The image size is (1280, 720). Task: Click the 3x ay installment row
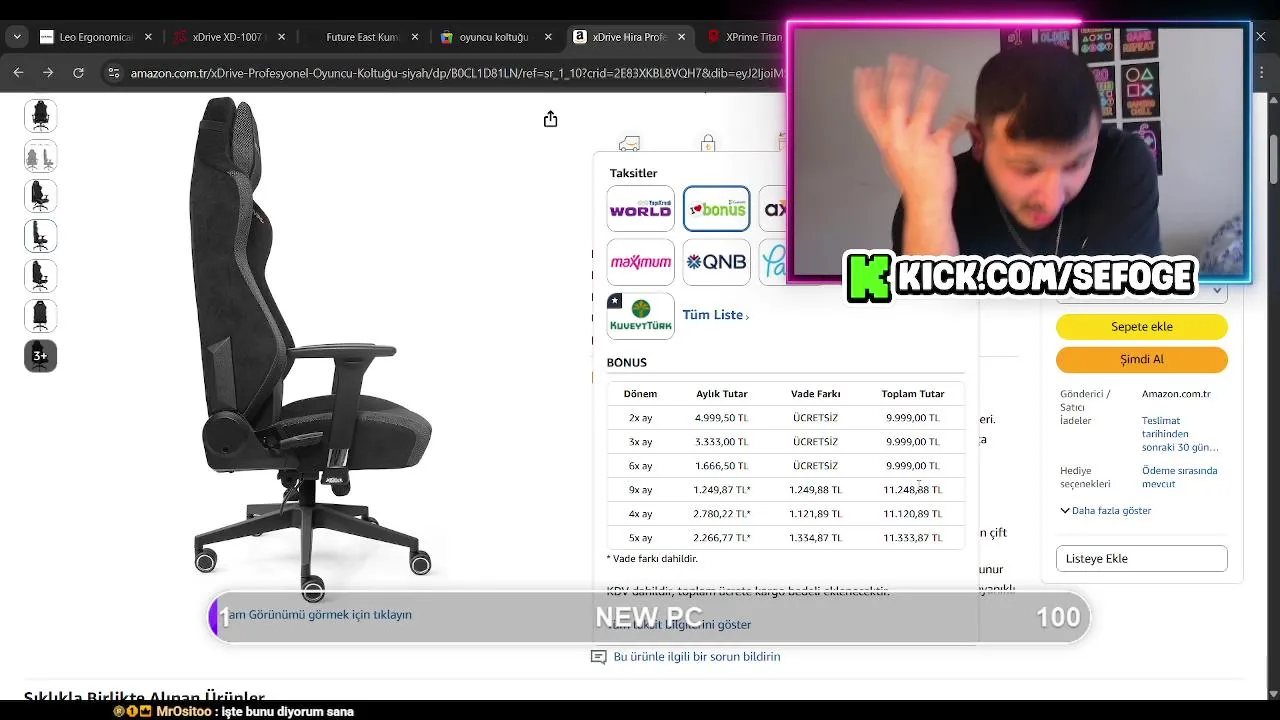[786, 442]
